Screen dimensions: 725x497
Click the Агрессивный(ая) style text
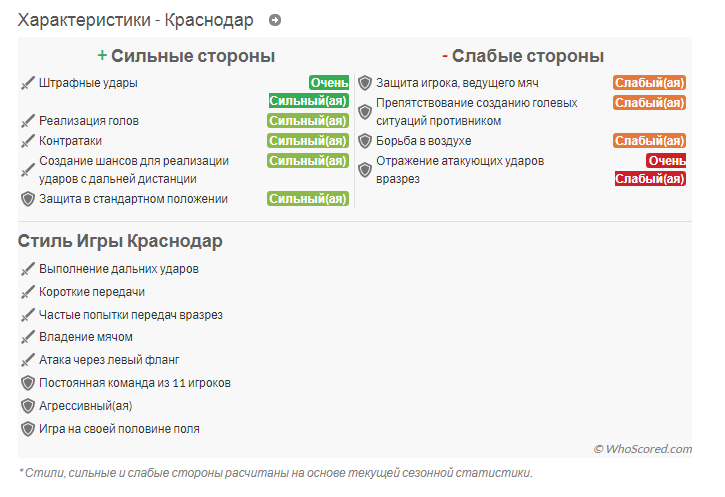(x=86, y=406)
